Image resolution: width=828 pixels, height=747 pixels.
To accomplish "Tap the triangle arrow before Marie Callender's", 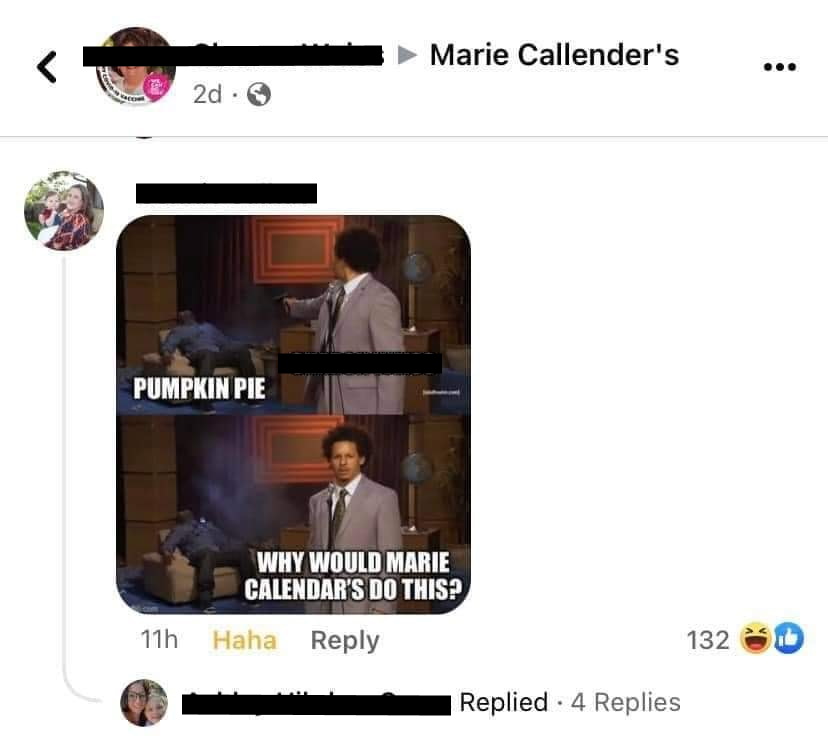I will click(407, 54).
